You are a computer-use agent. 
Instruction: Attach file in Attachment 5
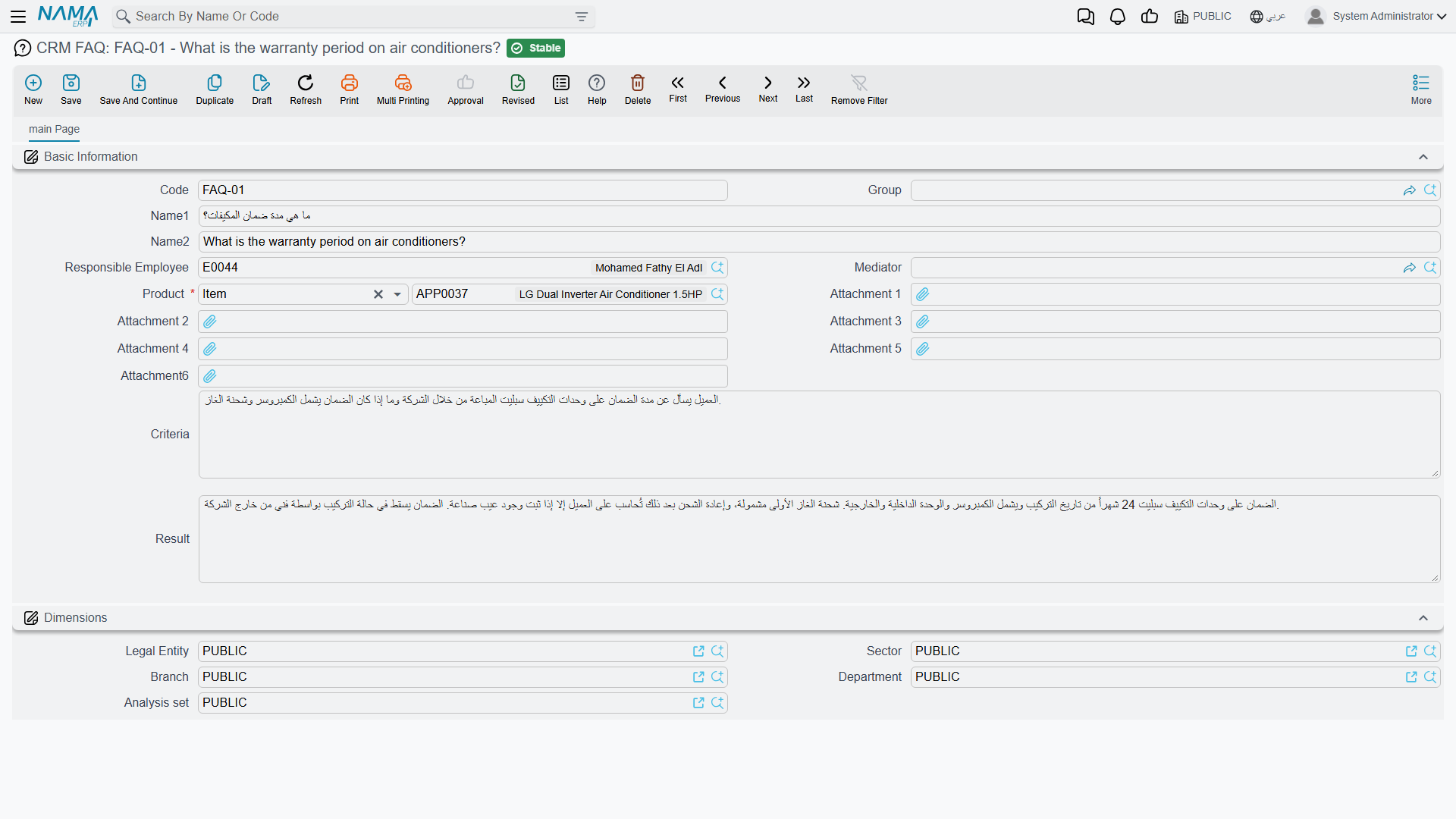pos(923,349)
